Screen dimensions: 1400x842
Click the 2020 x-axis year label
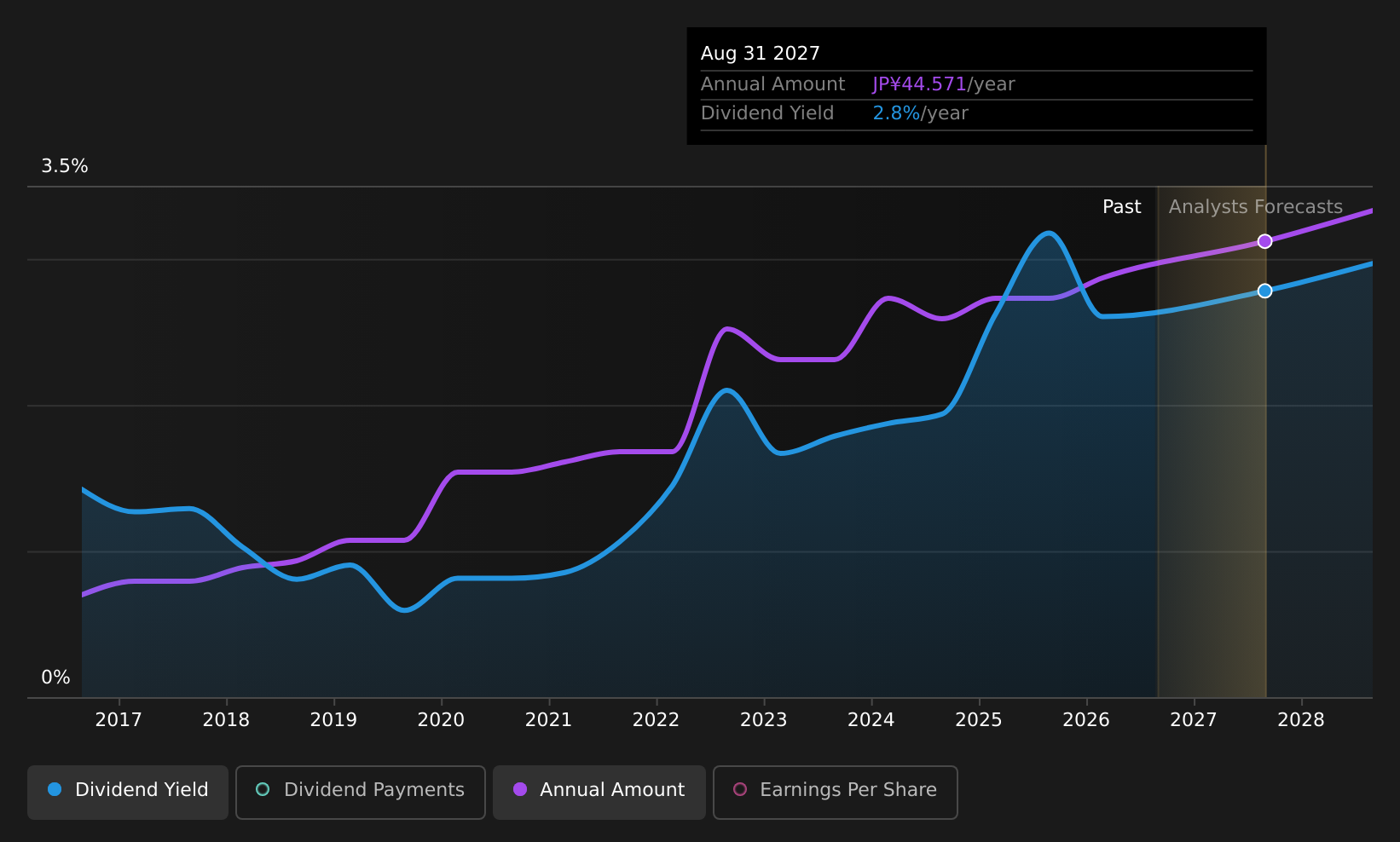441,720
